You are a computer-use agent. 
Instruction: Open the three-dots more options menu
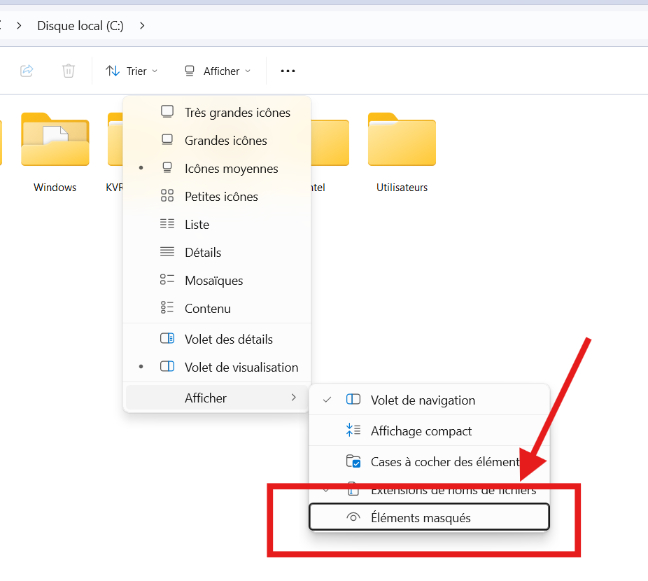[288, 71]
